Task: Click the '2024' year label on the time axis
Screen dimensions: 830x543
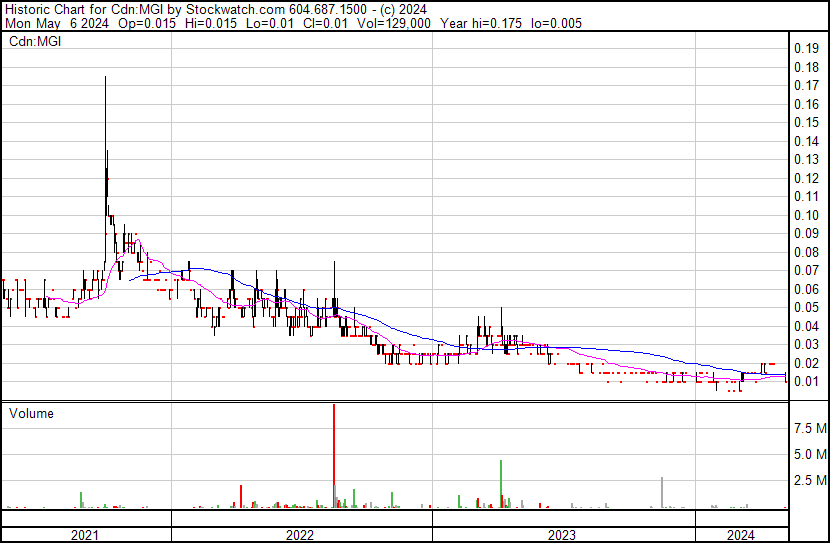Action: 741,535
